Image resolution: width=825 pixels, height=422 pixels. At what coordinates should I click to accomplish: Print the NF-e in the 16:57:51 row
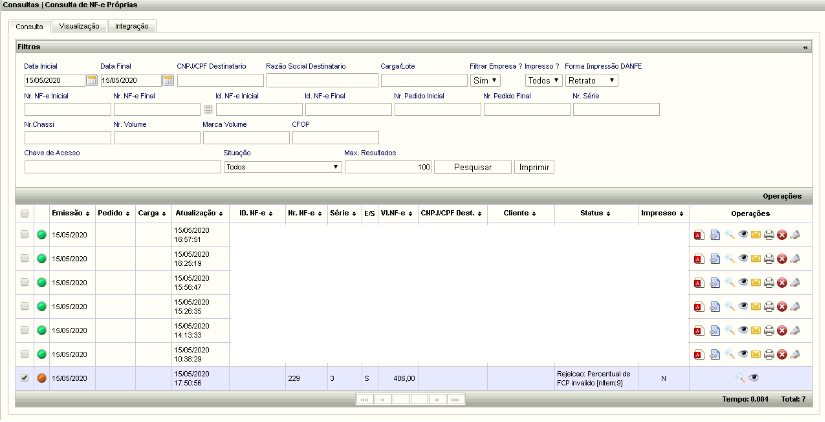[769, 235]
